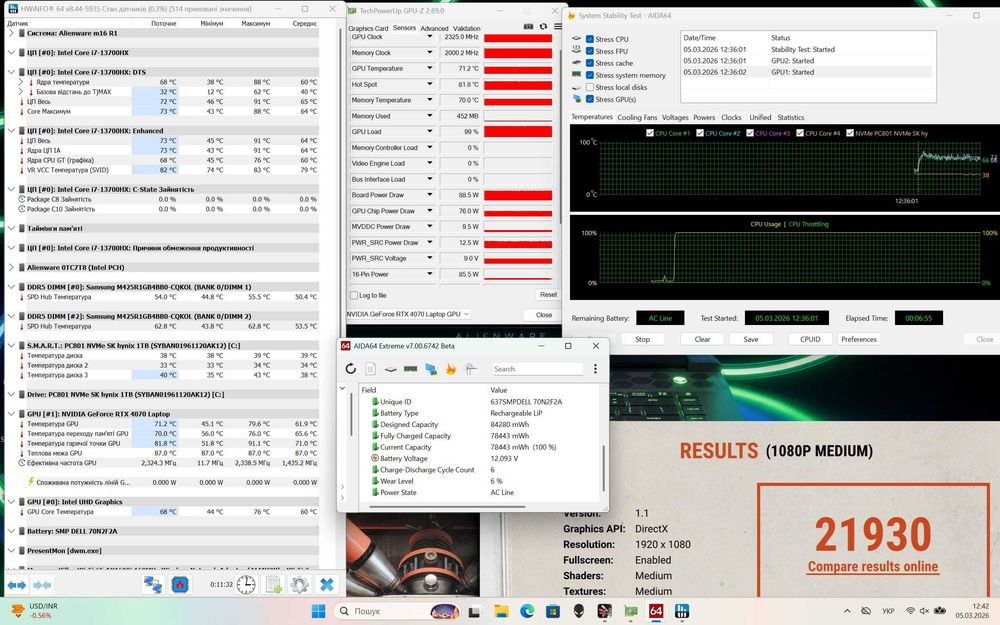Click HWiNFO shrink-columns inward arrows icon
This screenshot has width=1000, height=625.
[x=42, y=585]
